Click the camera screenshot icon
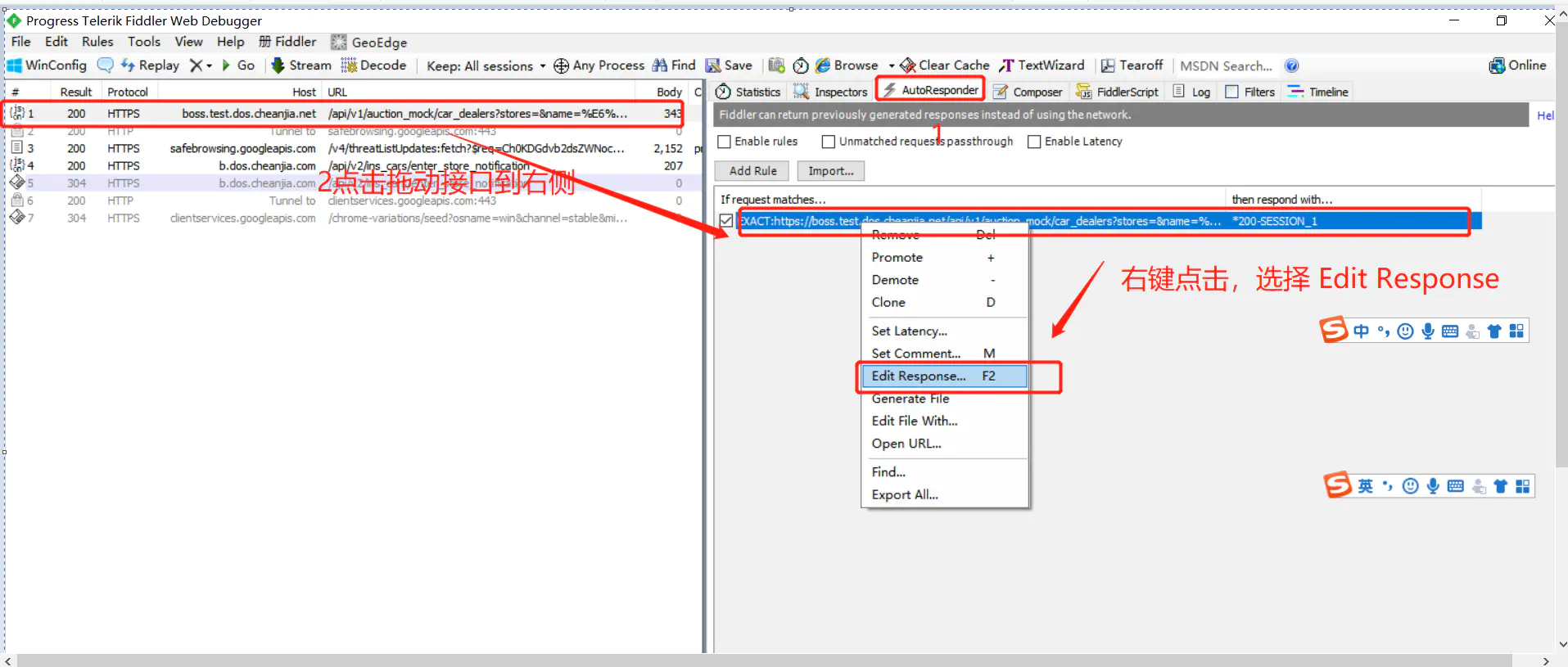Screen dimensions: 1568x667 776,65
